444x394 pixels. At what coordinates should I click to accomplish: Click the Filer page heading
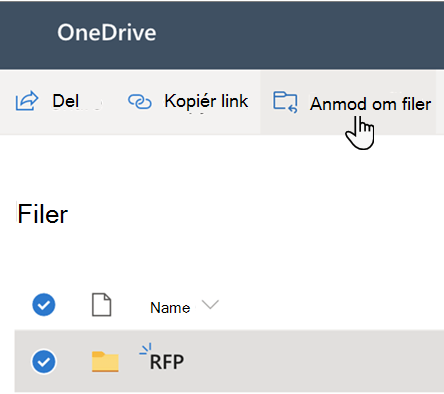[x=43, y=214]
